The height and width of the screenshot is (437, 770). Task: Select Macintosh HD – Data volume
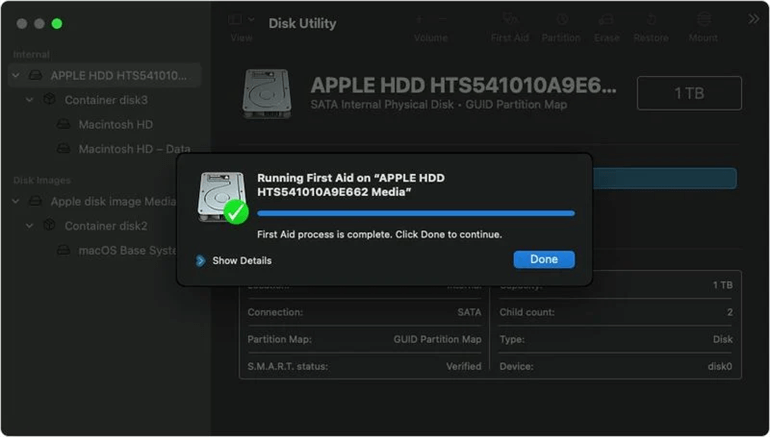(x=134, y=149)
